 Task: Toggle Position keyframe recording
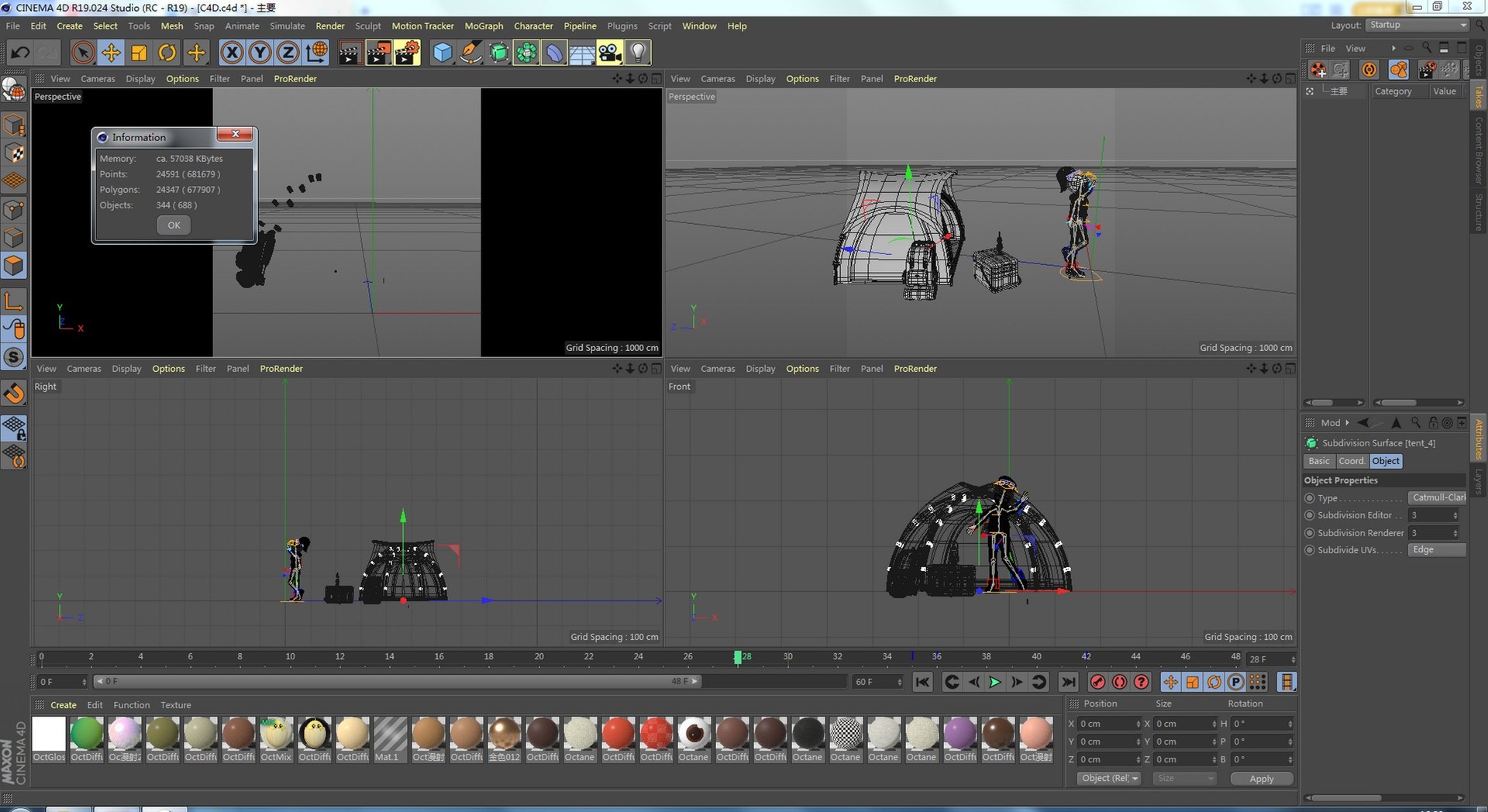[1170, 682]
